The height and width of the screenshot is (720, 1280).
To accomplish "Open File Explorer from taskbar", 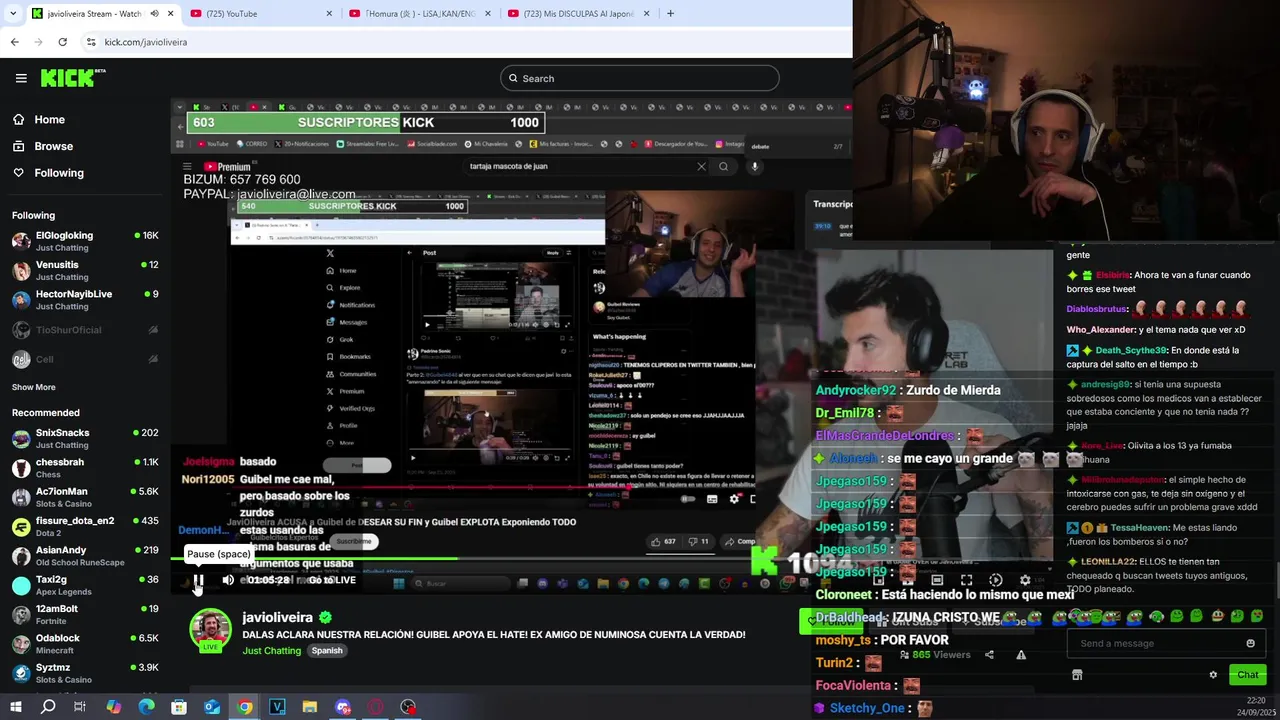I will coord(310,707).
